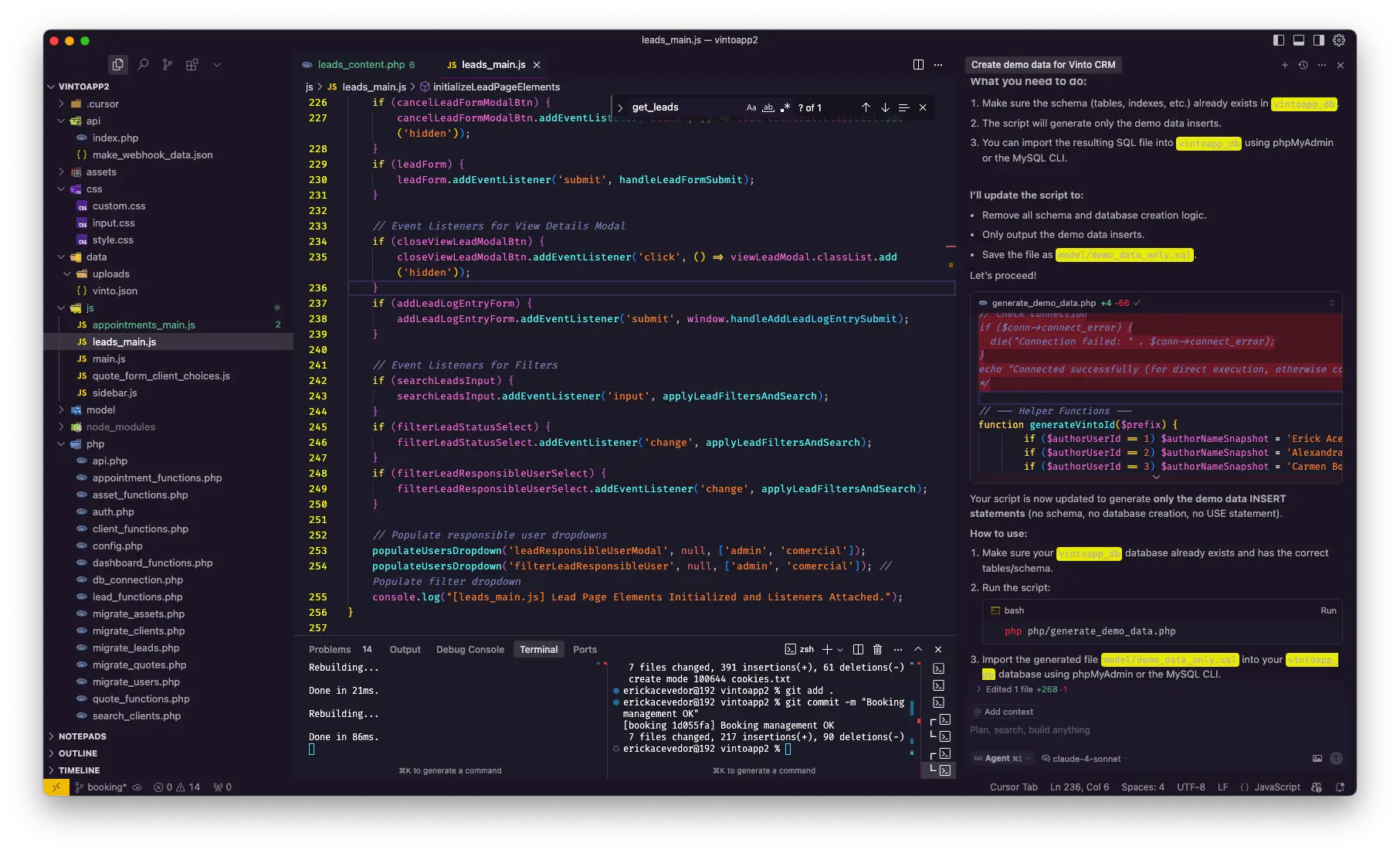
Task: Toggle the bottom panel layout button
Action: click(1299, 40)
